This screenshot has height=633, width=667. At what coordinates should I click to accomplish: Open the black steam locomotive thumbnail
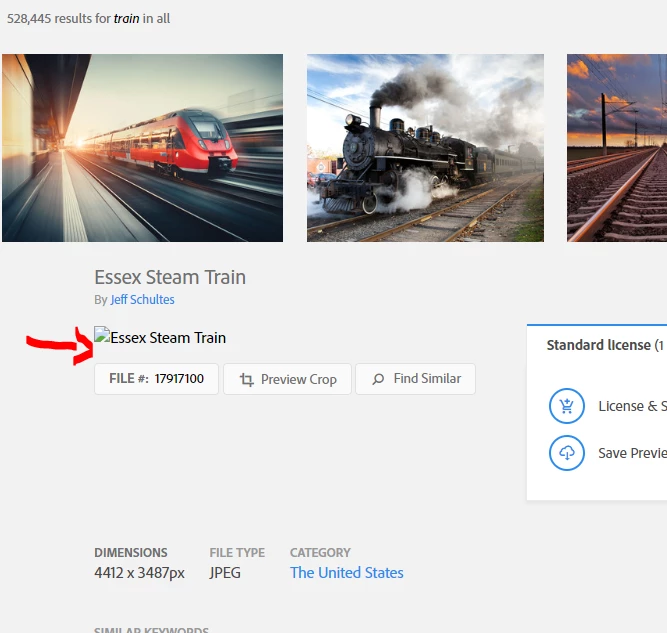[425, 148]
